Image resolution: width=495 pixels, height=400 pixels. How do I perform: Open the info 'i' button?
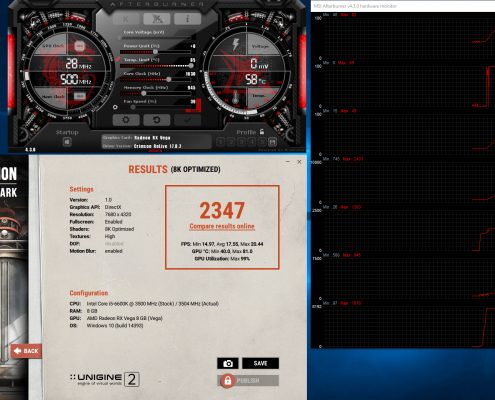coord(187,19)
